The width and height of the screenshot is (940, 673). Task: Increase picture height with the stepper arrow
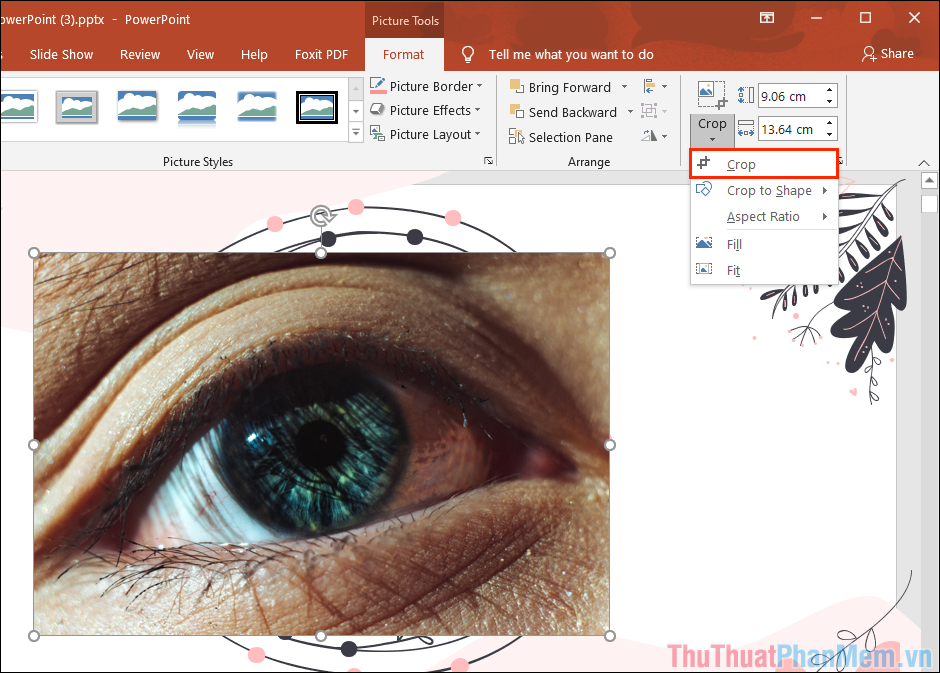(829, 89)
